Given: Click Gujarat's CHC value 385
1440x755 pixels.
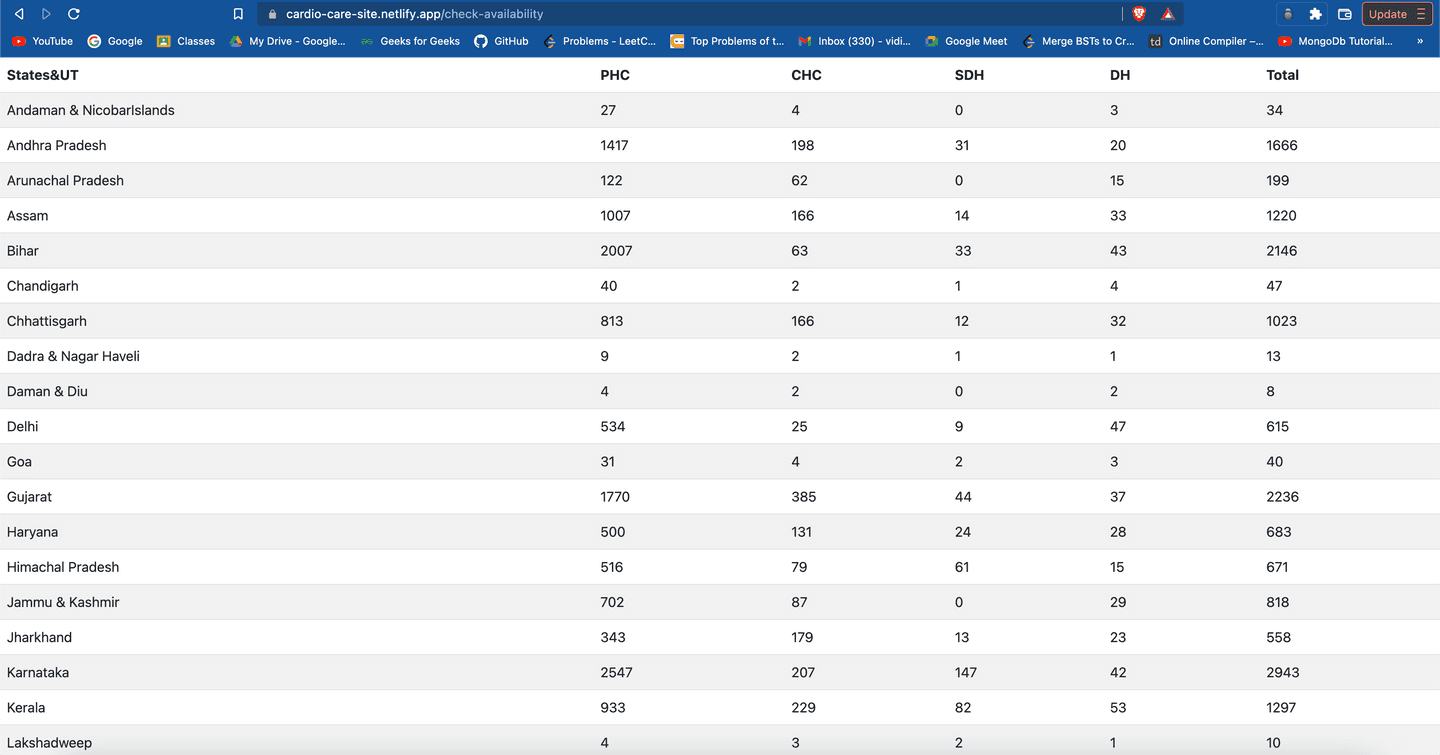Looking at the screenshot, I should 804,496.
